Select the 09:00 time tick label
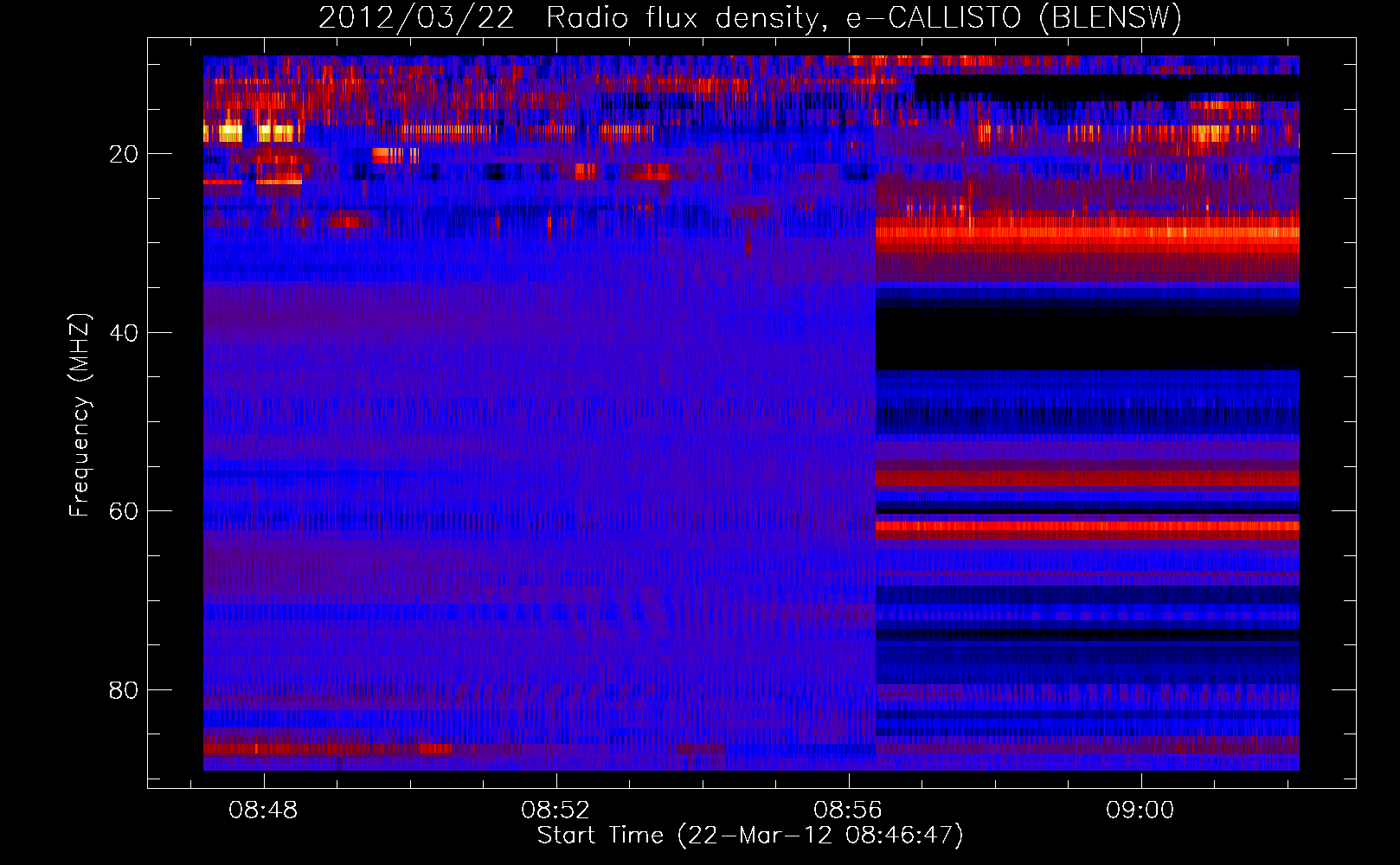This screenshot has height=865, width=1400. pyautogui.click(x=1140, y=810)
